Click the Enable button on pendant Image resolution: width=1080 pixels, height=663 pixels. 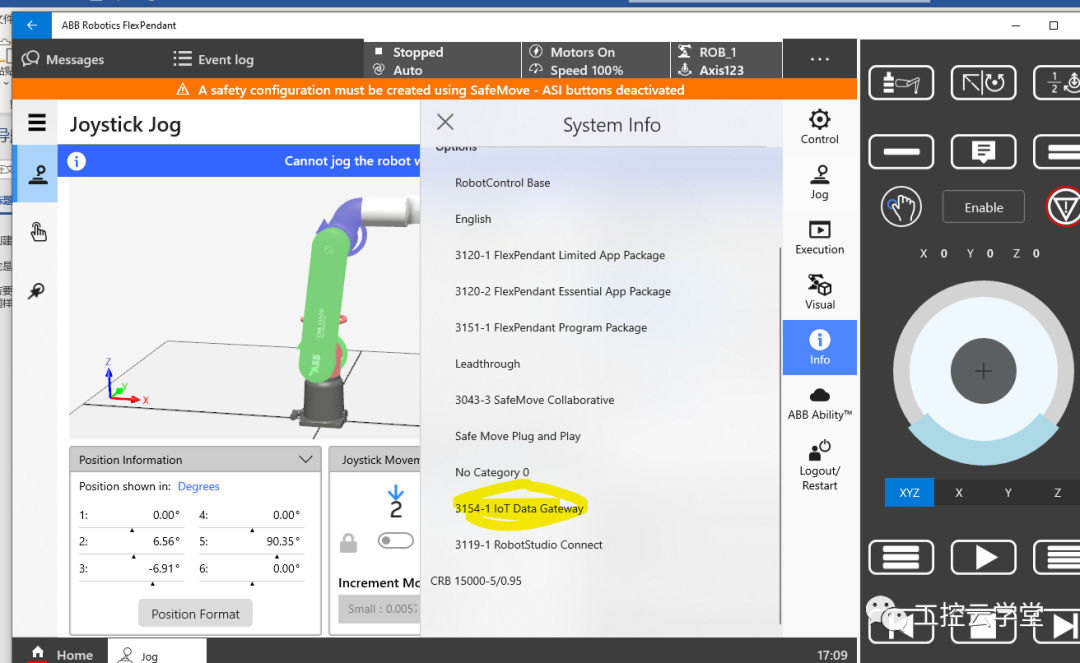(x=984, y=207)
